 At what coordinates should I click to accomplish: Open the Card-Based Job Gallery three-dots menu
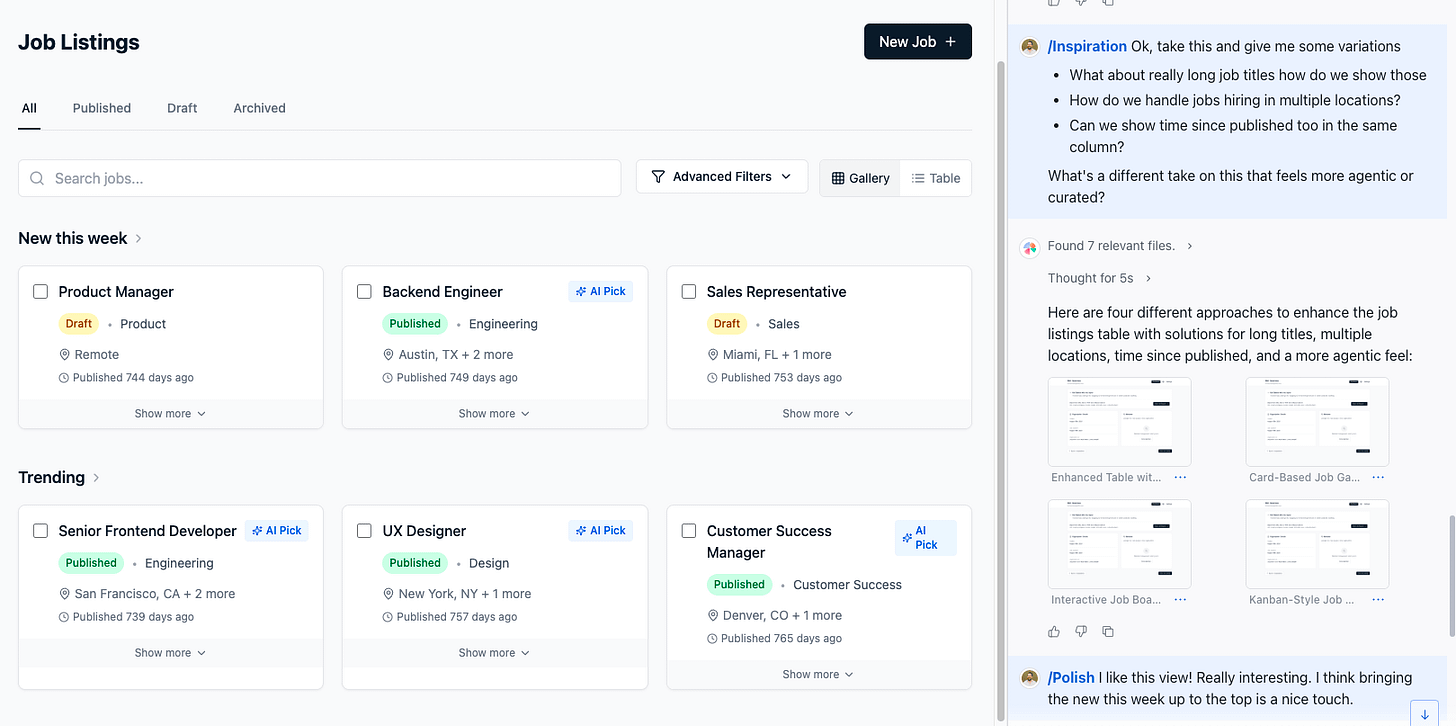click(x=1378, y=478)
